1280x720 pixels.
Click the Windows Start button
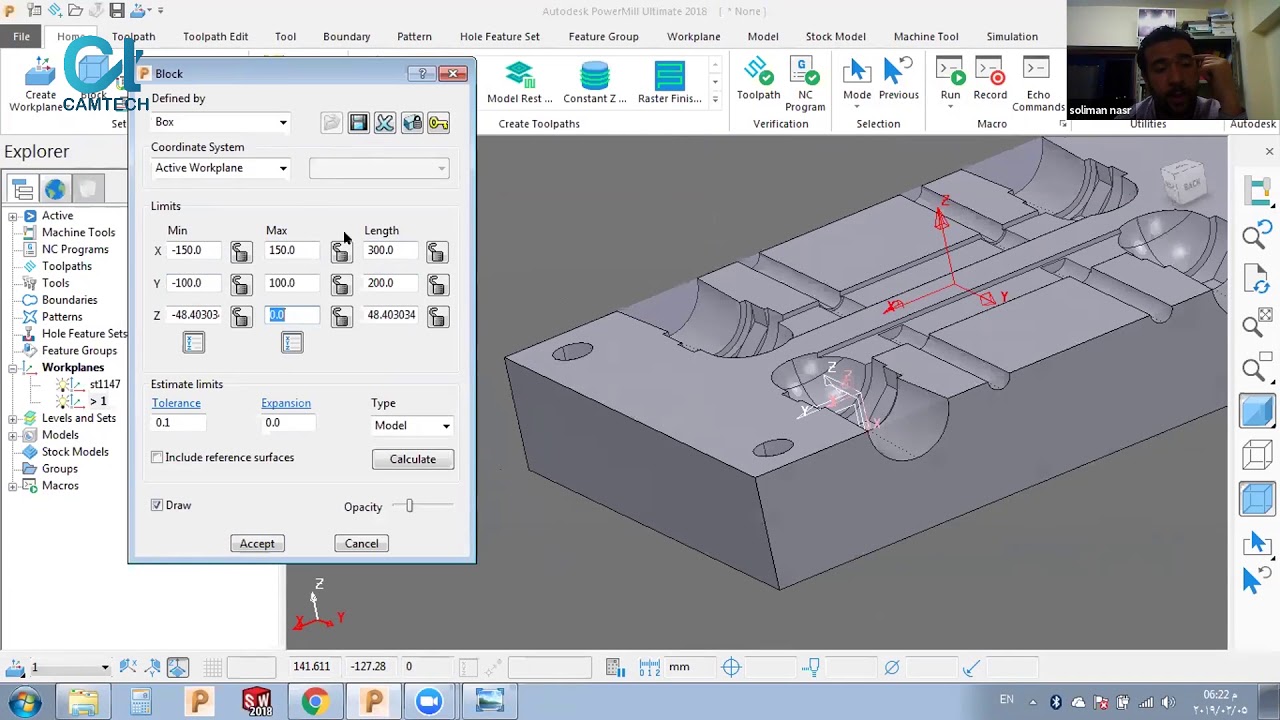point(24,702)
